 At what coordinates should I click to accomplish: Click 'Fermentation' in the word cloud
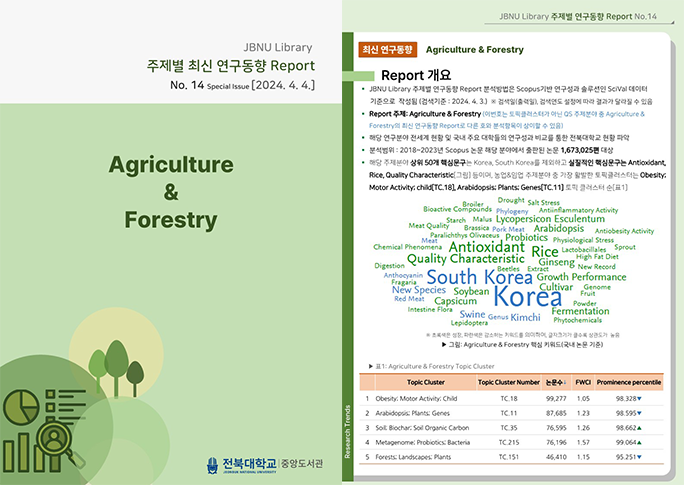(x=580, y=311)
